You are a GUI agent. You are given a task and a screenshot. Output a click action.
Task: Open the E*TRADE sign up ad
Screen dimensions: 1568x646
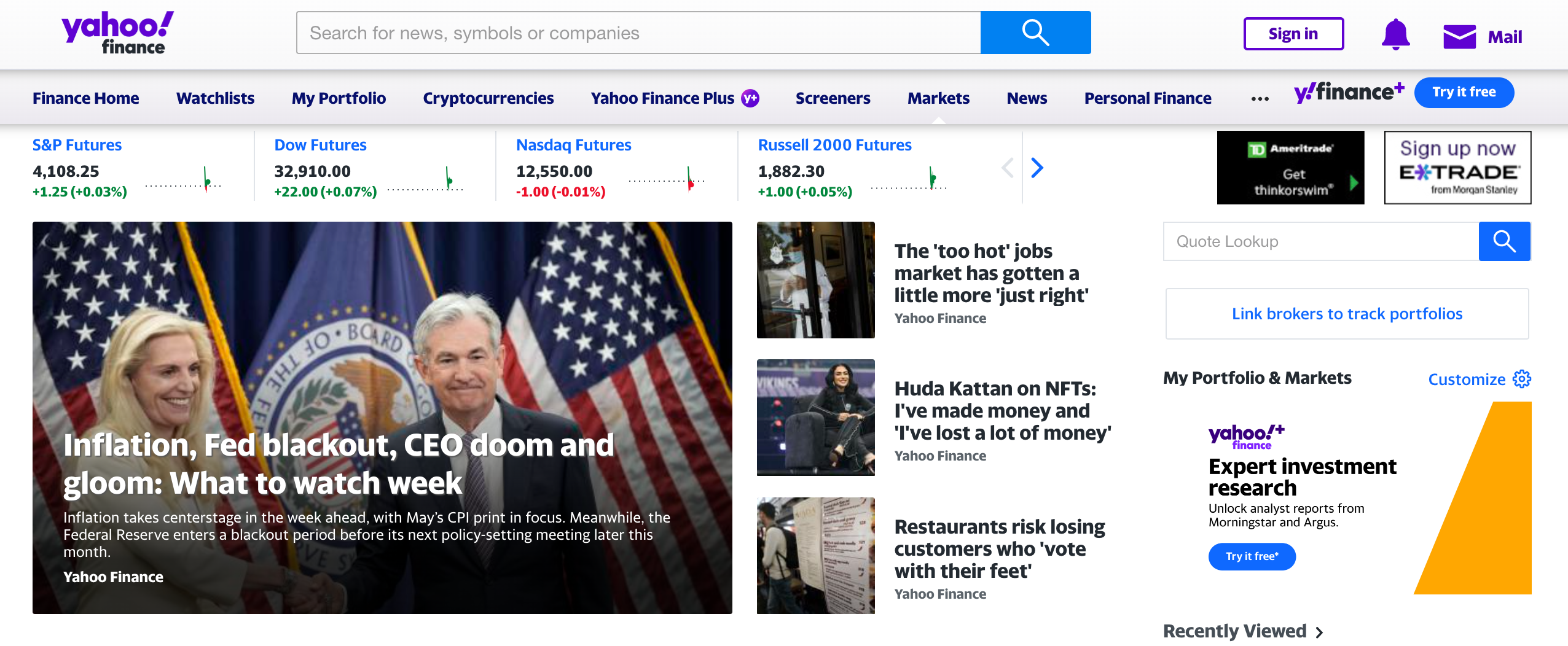(1457, 168)
